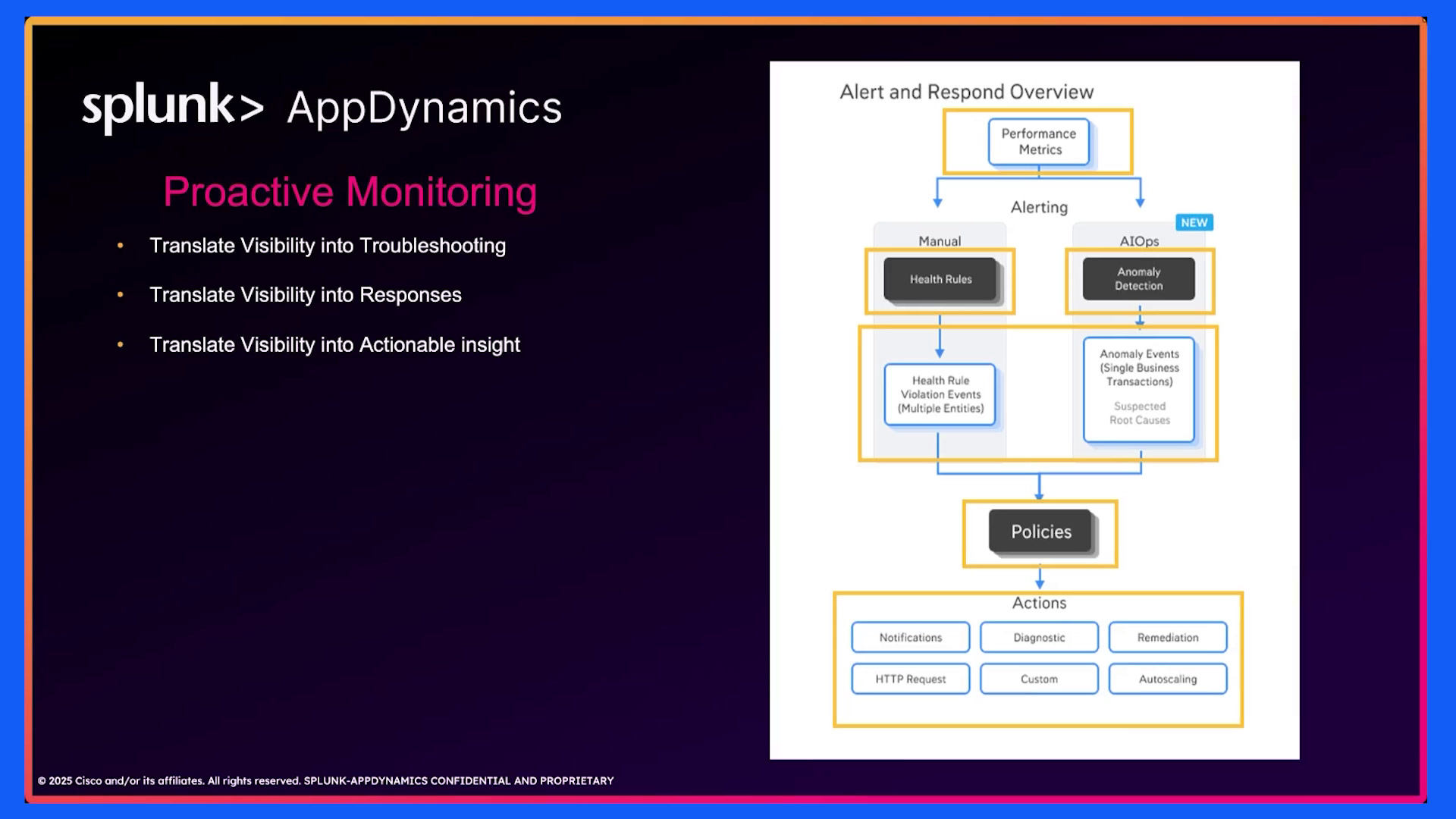The height and width of the screenshot is (819, 1456).
Task: Click 'Translate Visibility into Responses' bullet
Action: point(306,295)
